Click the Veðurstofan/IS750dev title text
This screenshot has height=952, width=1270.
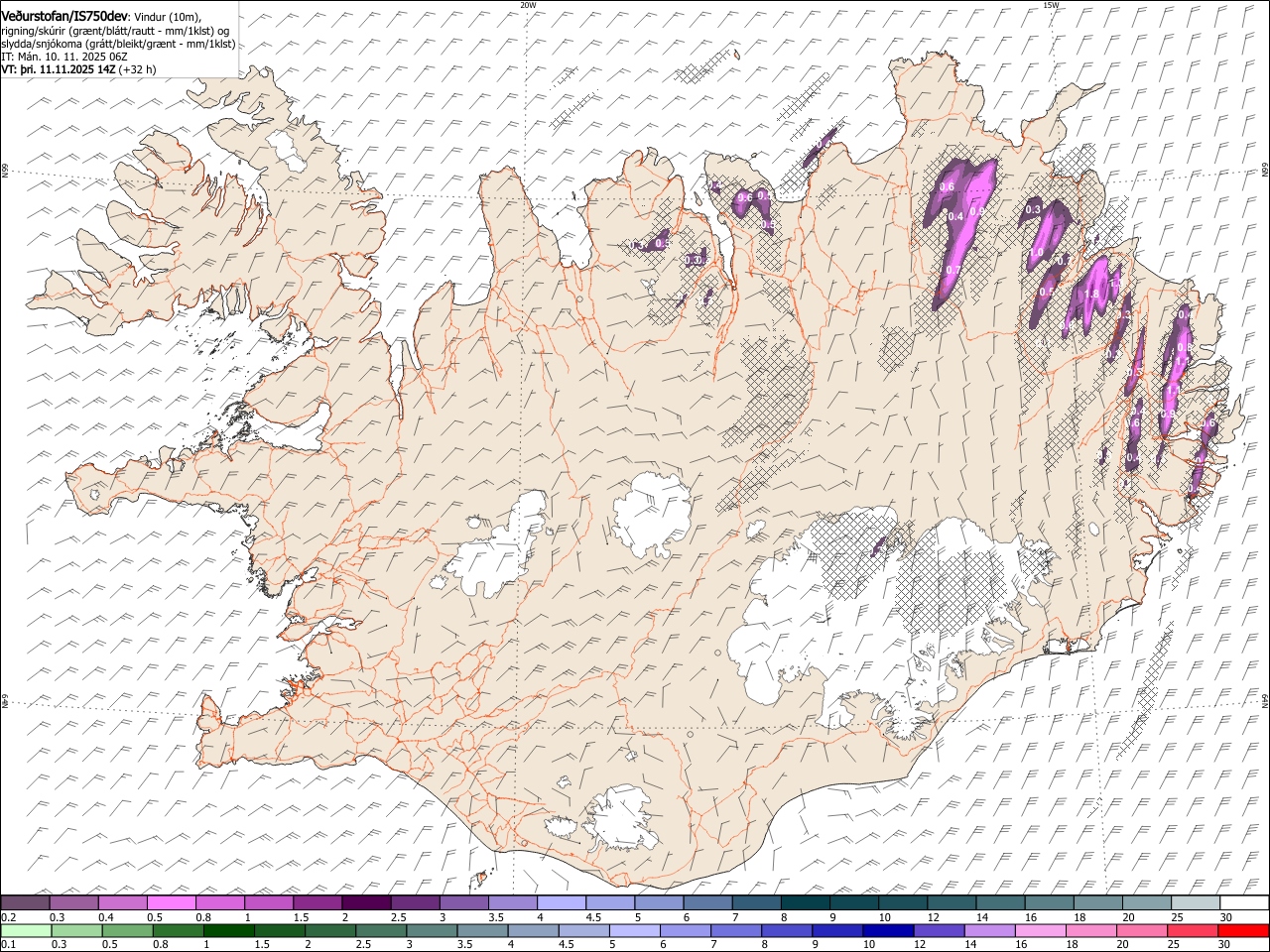point(64,16)
